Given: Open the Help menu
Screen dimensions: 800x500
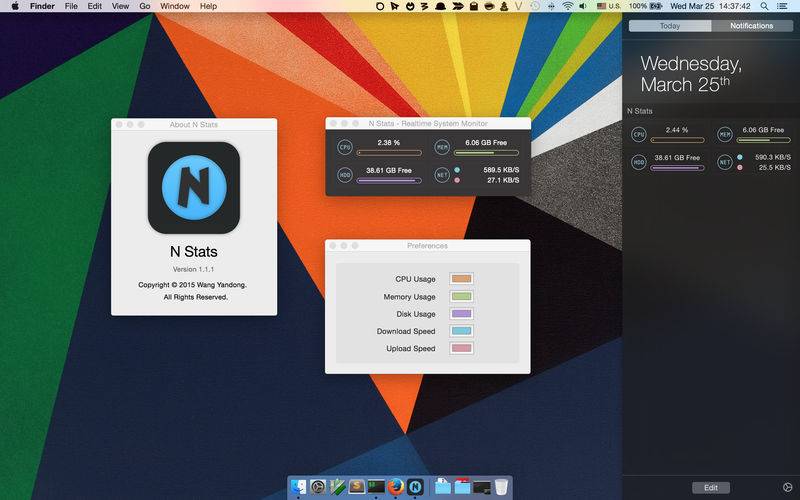Looking at the screenshot, I should (208, 6).
